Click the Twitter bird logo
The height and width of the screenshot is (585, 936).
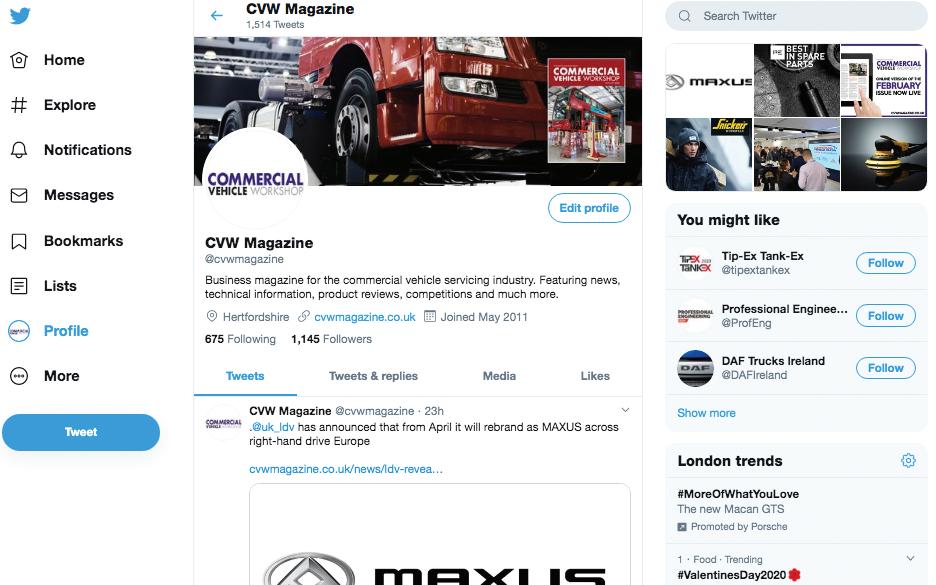click(20, 16)
